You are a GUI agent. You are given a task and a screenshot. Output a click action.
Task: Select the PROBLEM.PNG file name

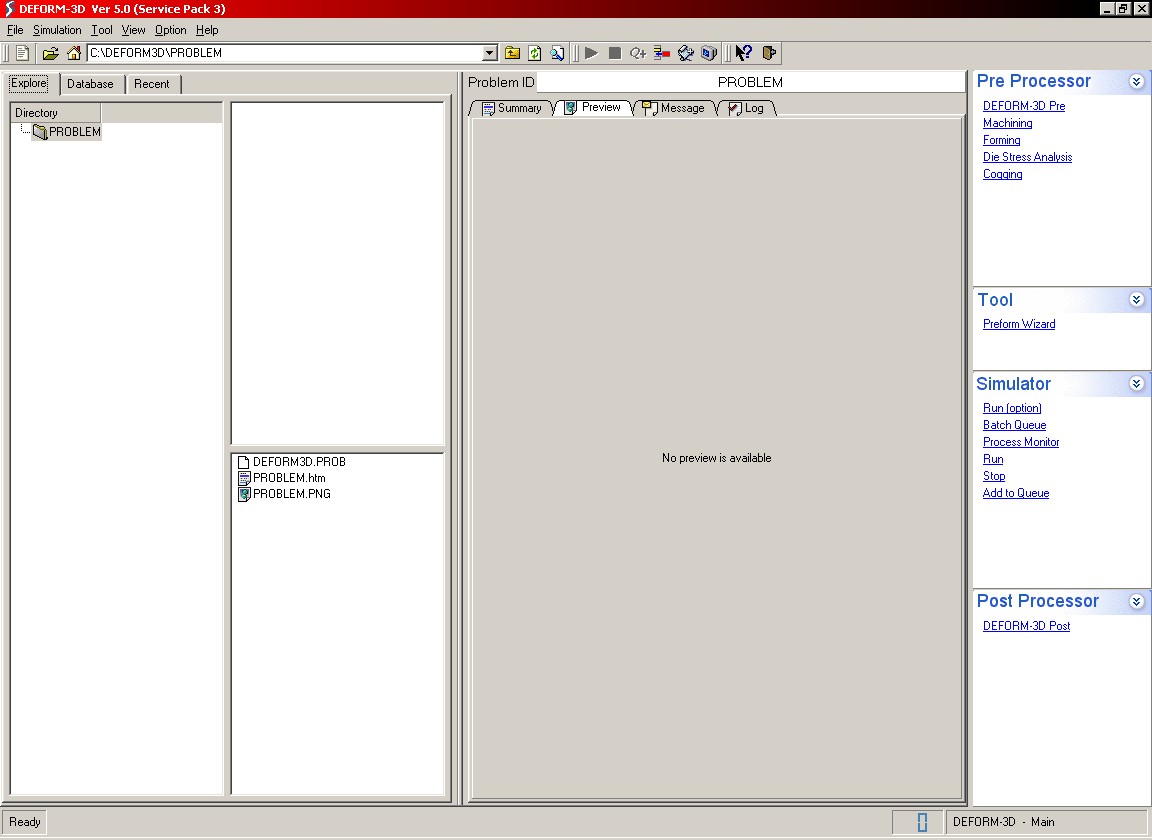(292, 494)
